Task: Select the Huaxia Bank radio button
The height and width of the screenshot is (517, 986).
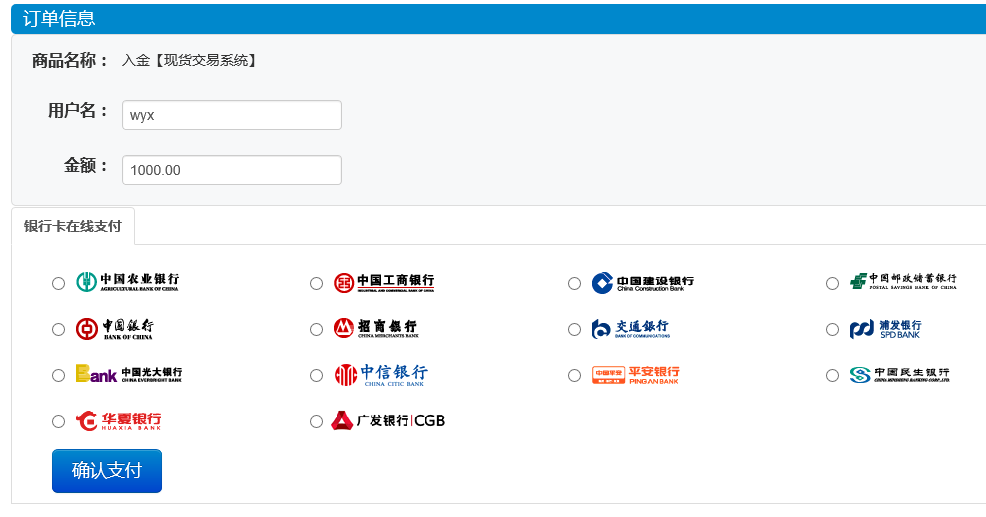Action: pos(58,421)
